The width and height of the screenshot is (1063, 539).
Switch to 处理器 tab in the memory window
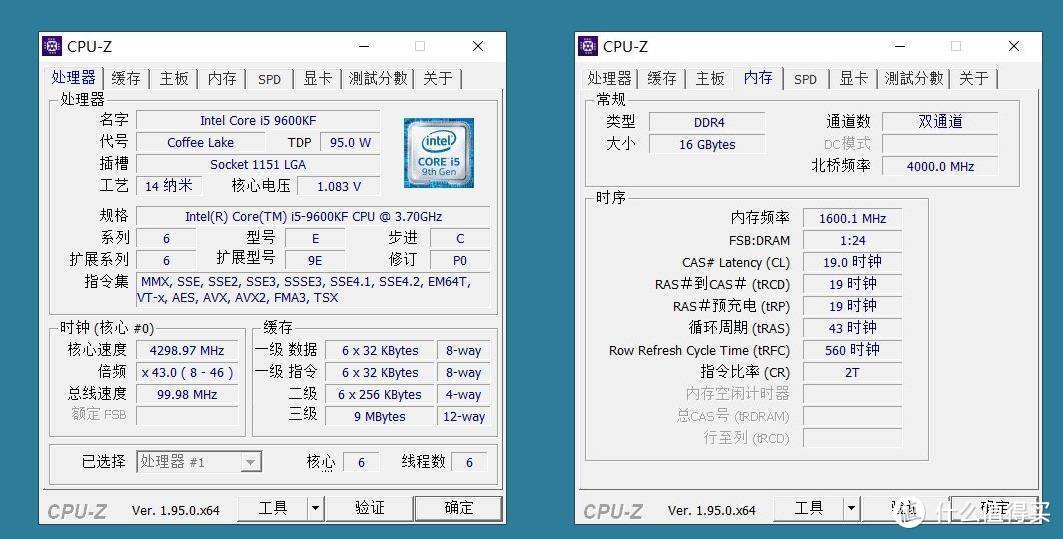(609, 79)
